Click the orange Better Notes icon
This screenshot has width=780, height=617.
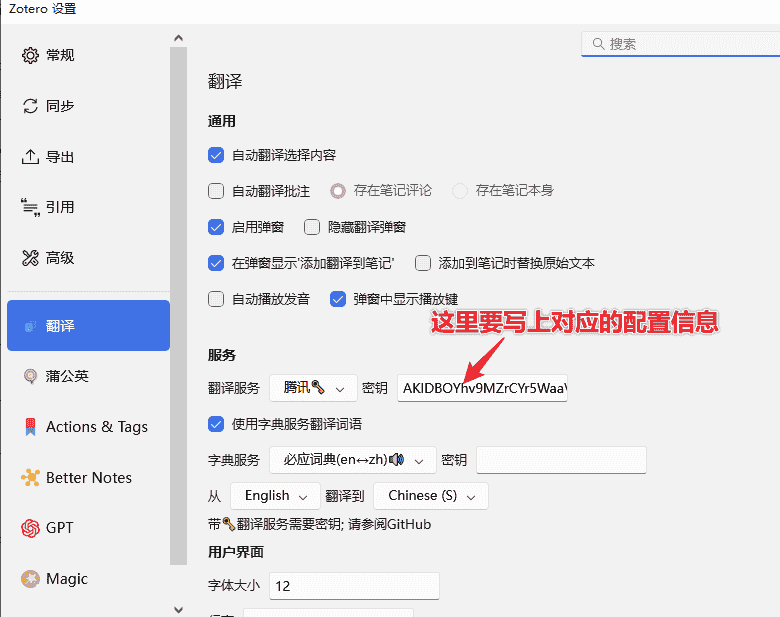pyautogui.click(x=30, y=478)
